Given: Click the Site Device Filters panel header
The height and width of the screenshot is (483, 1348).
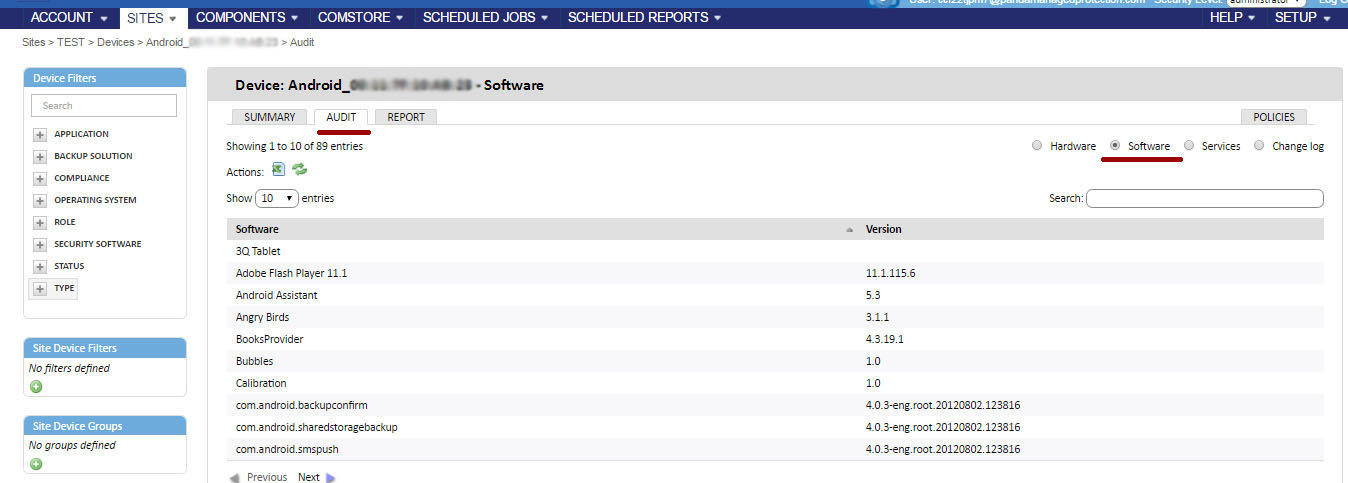Looking at the screenshot, I should point(104,348).
